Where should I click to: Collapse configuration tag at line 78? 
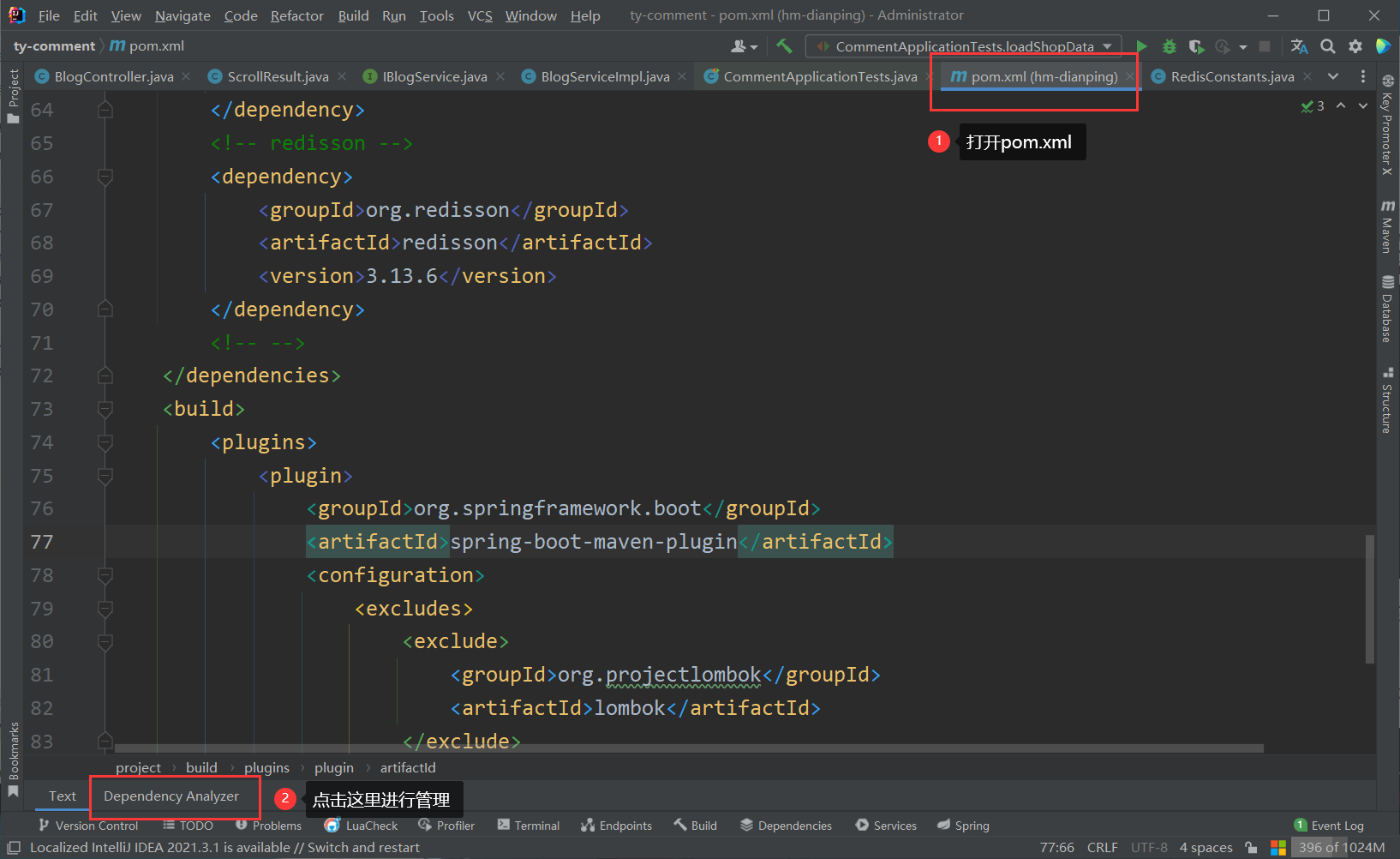pyautogui.click(x=105, y=575)
